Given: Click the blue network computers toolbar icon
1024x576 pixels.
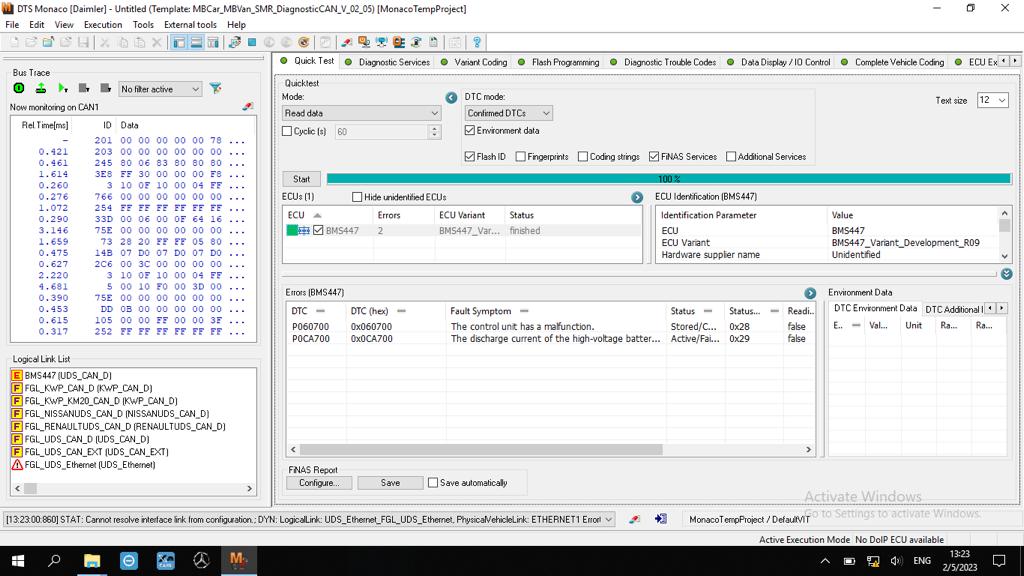Looking at the screenshot, I should pos(381,42).
